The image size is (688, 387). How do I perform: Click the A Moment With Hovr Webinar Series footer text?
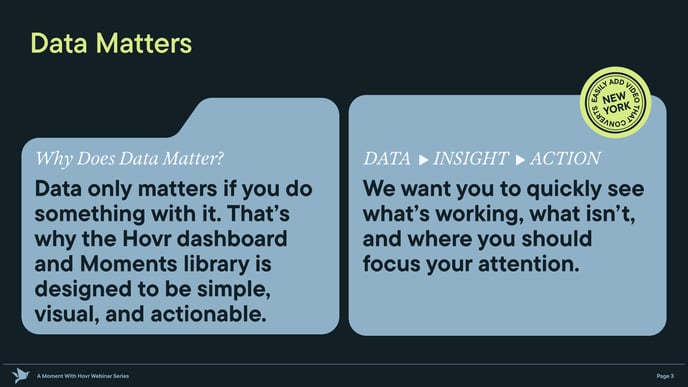[x=83, y=376]
